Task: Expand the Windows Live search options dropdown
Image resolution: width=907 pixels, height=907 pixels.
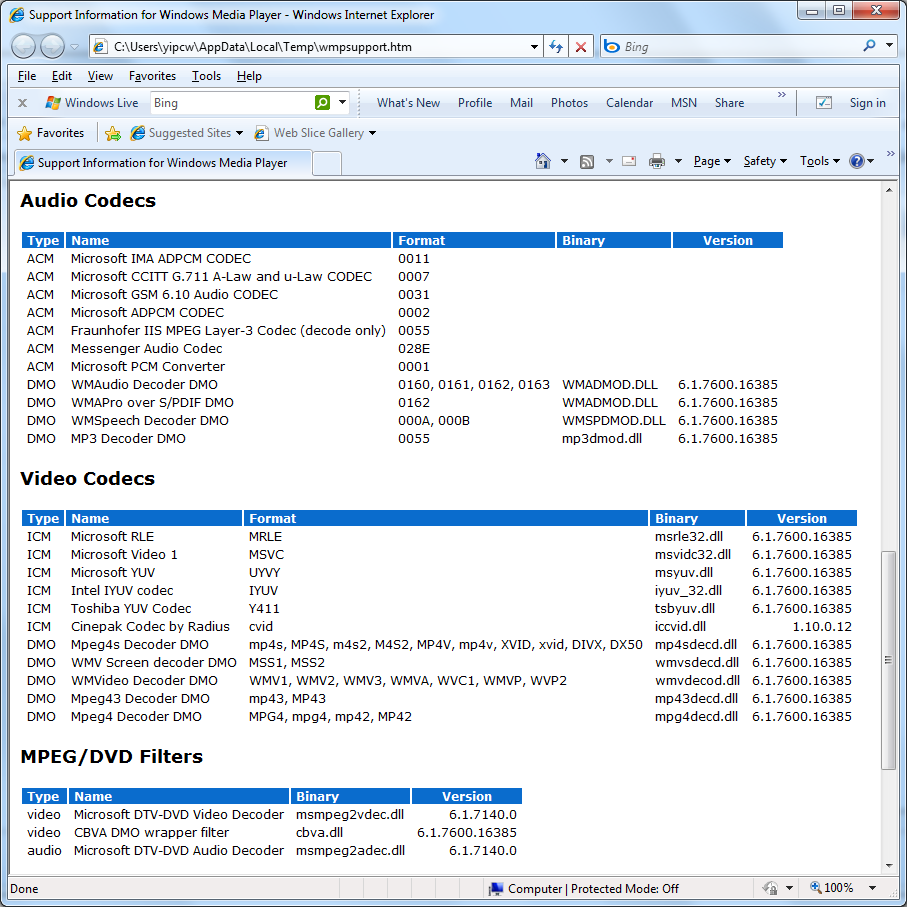Action: pos(342,103)
